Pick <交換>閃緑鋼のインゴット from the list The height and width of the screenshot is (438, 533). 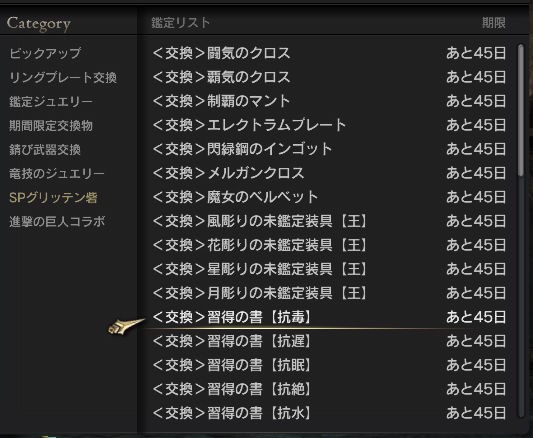pos(329,149)
